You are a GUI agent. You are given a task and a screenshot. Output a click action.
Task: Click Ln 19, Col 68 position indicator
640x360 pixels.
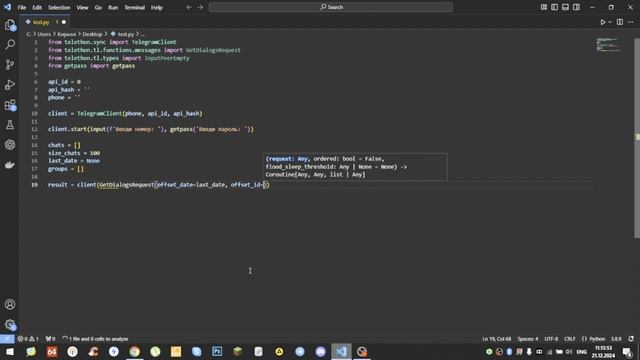tap(496, 339)
